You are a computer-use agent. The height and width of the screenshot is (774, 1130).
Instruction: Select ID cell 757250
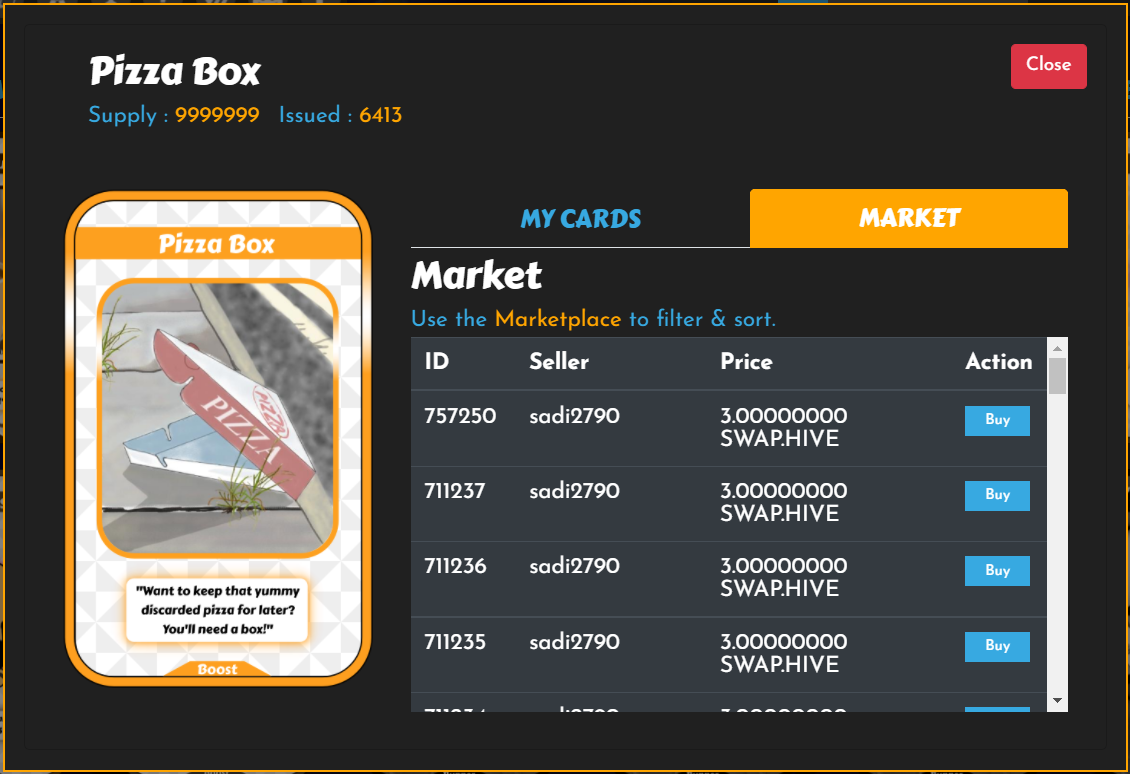pyautogui.click(x=460, y=416)
